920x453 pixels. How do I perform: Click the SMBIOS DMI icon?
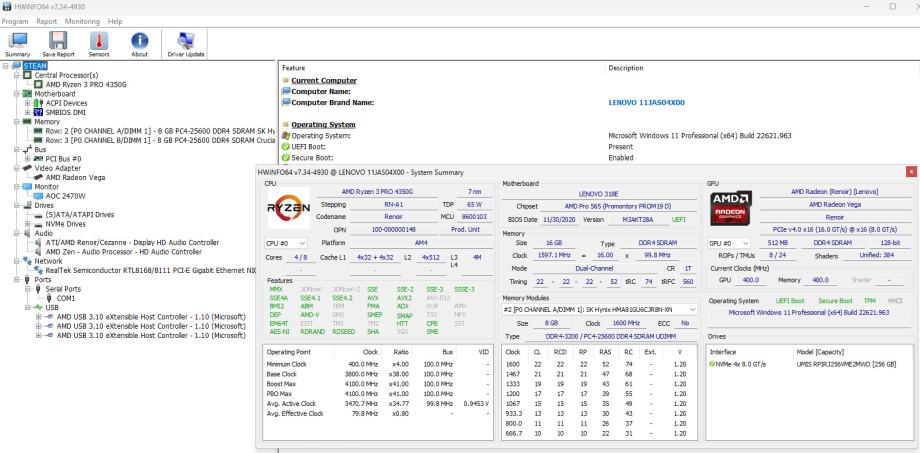[x=39, y=112]
